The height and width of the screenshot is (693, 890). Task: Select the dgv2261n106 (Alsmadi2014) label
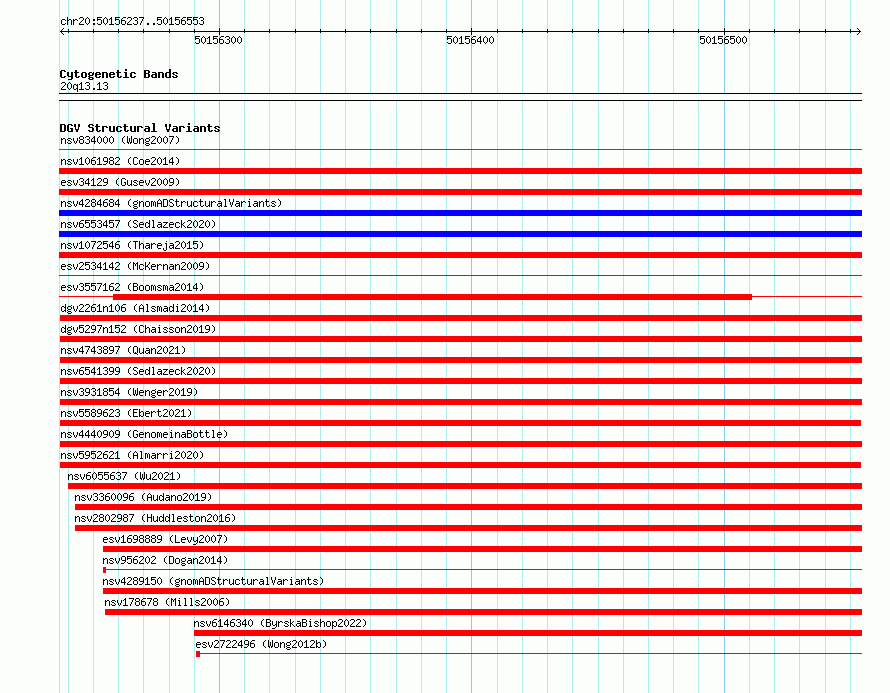[x=135, y=308]
